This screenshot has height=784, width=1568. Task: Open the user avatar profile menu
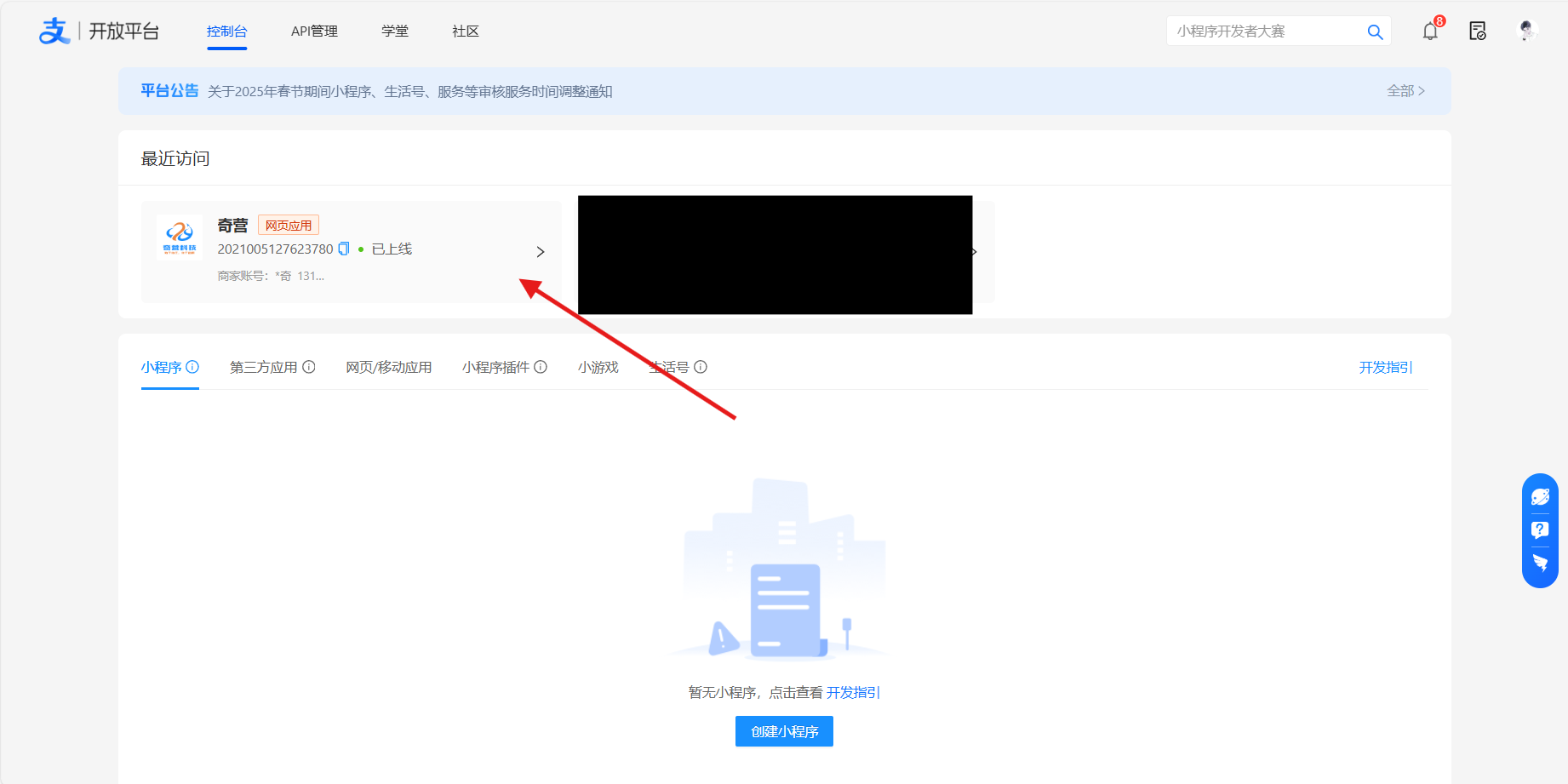[1527, 31]
